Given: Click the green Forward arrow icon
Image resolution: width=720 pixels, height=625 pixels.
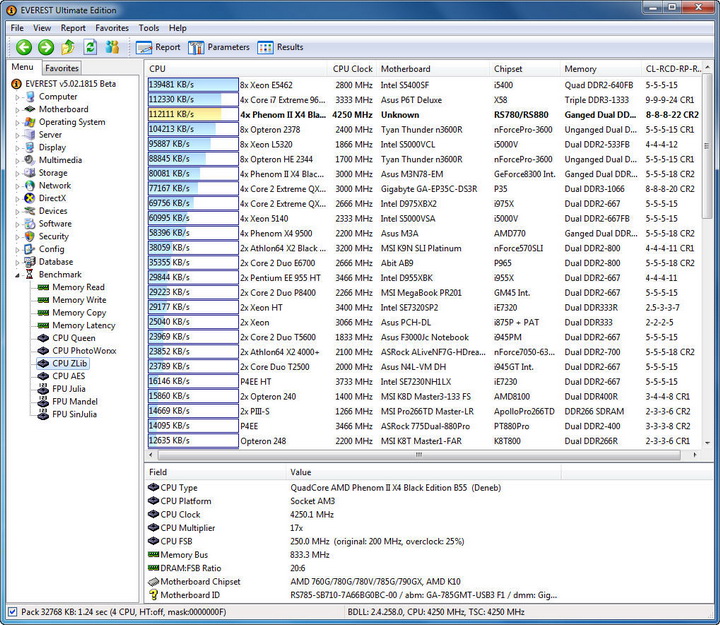Looking at the screenshot, I should [46, 47].
